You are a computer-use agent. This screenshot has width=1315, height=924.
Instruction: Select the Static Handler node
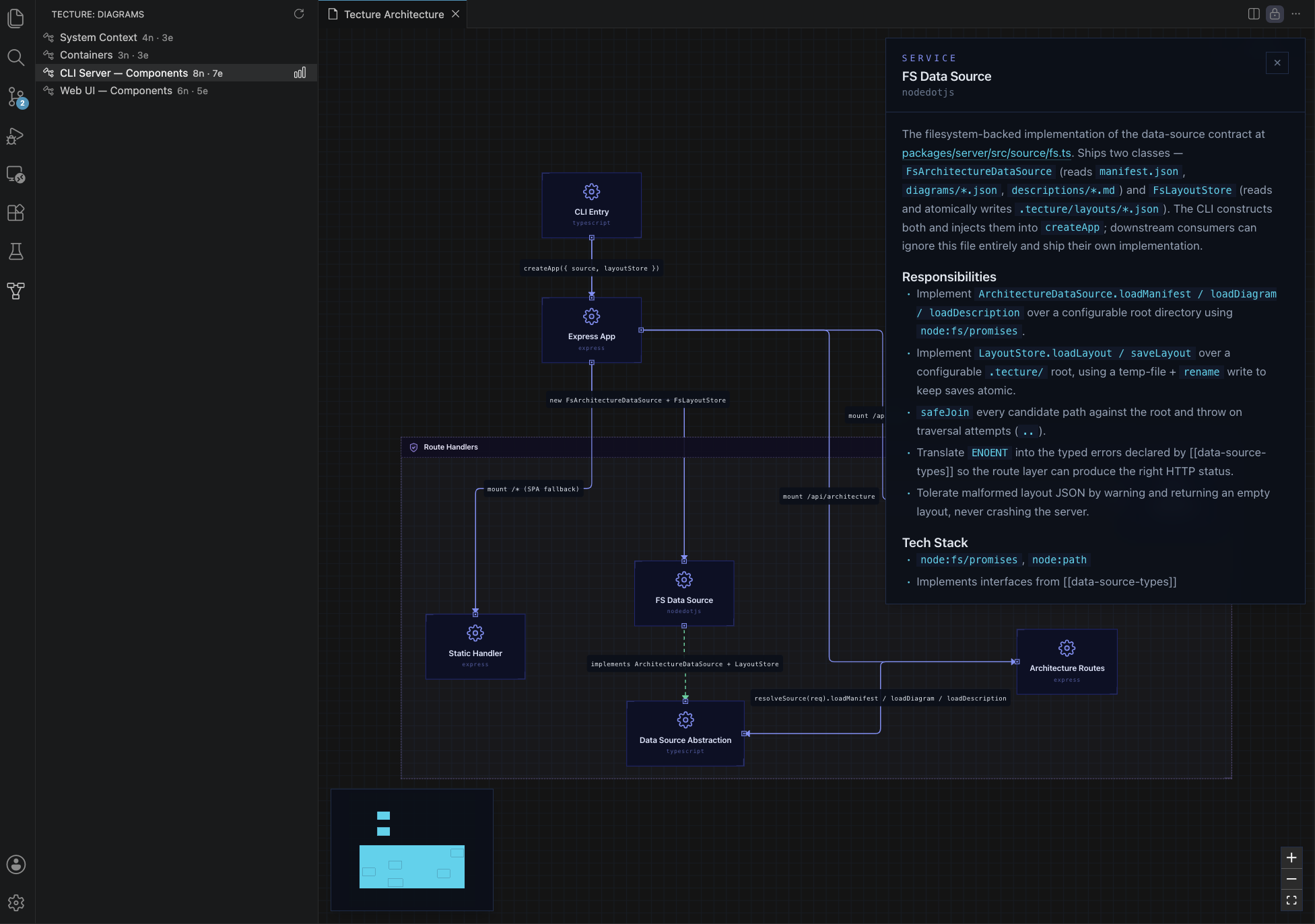pyautogui.click(x=475, y=647)
